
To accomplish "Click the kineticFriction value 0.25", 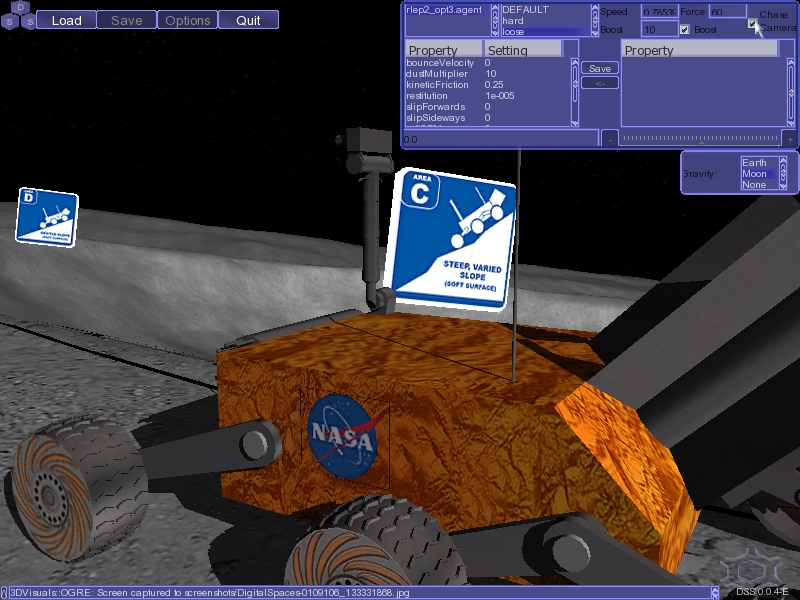I will tap(494, 85).
